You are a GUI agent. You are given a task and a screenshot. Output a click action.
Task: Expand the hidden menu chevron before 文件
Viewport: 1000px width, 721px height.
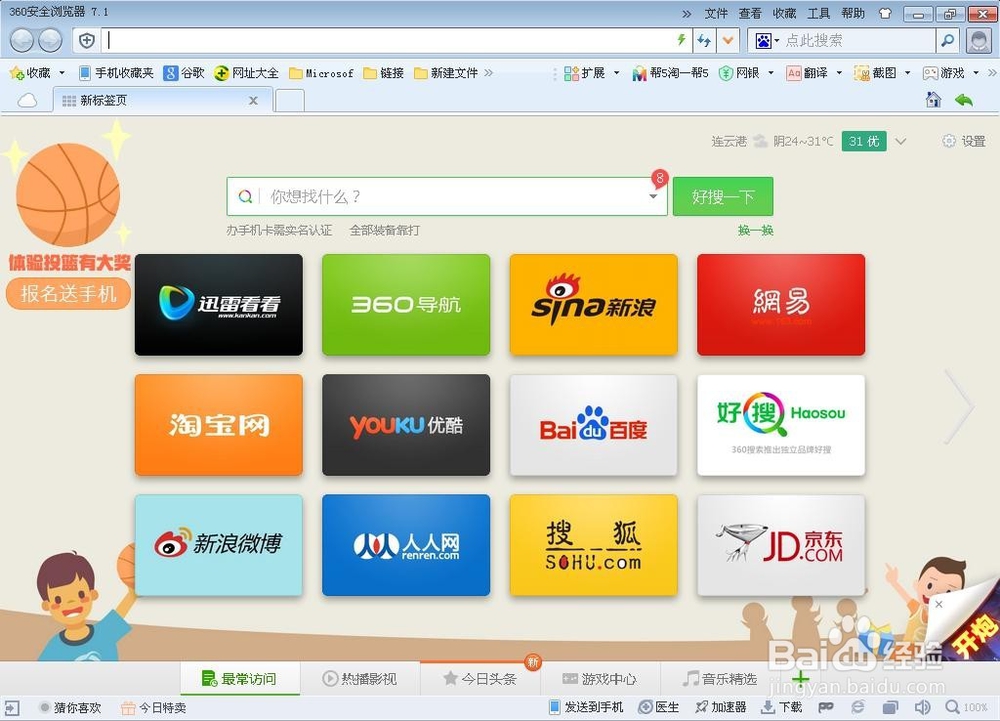click(686, 13)
